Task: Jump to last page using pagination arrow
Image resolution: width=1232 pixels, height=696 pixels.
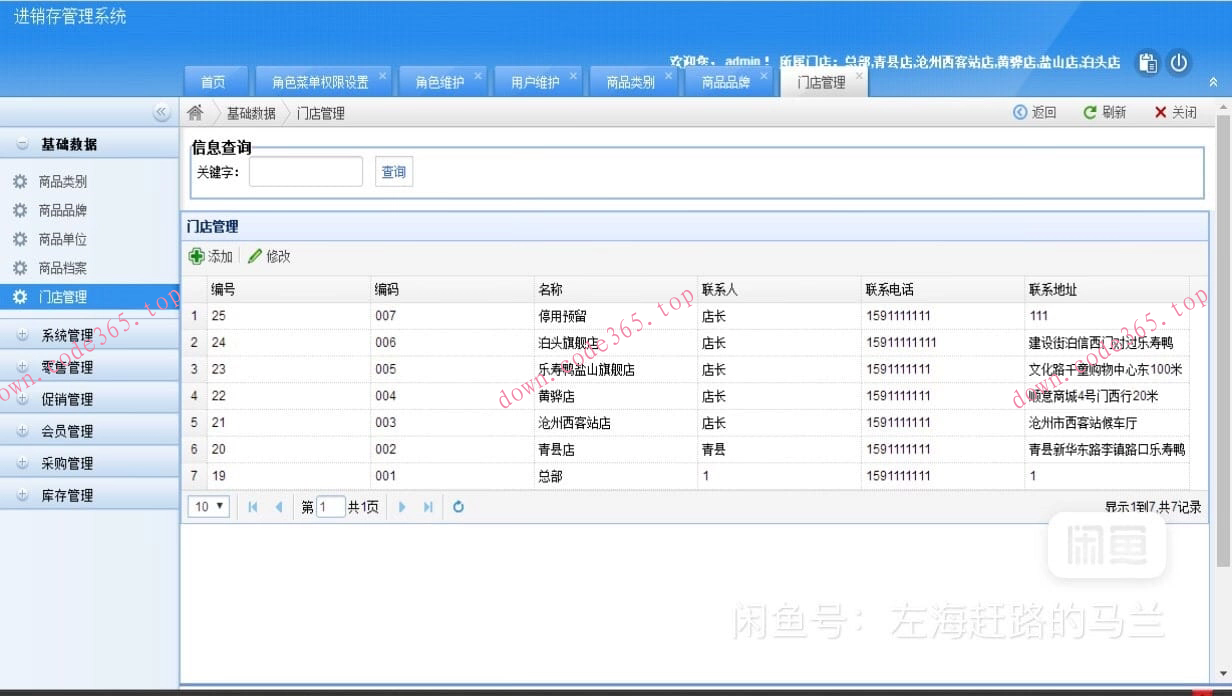Action: click(x=428, y=507)
